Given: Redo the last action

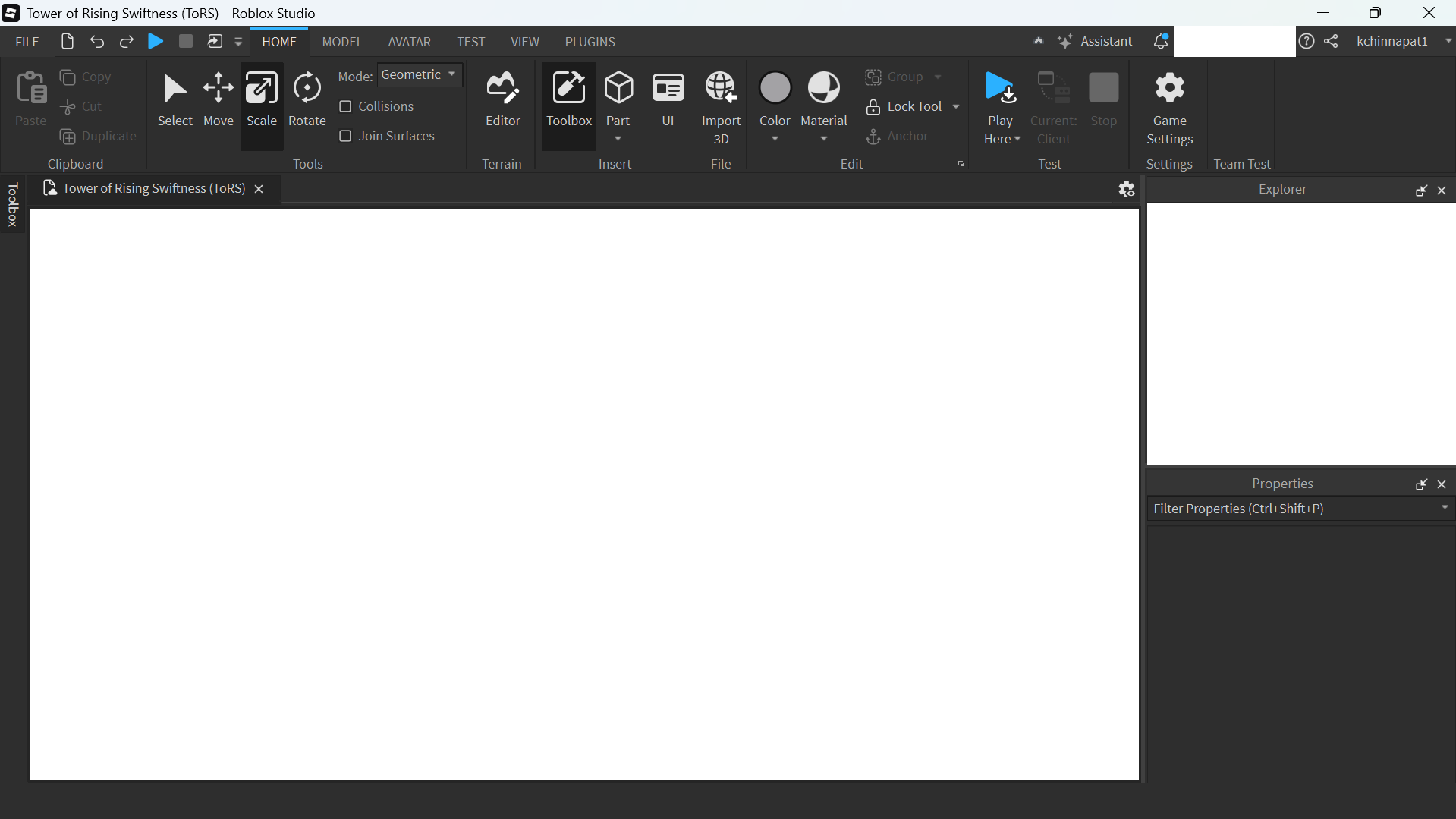Looking at the screenshot, I should click(x=127, y=41).
